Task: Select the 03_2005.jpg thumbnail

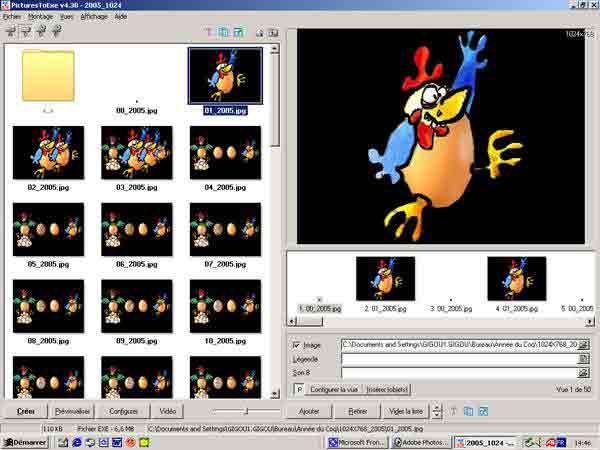Action: (137, 153)
